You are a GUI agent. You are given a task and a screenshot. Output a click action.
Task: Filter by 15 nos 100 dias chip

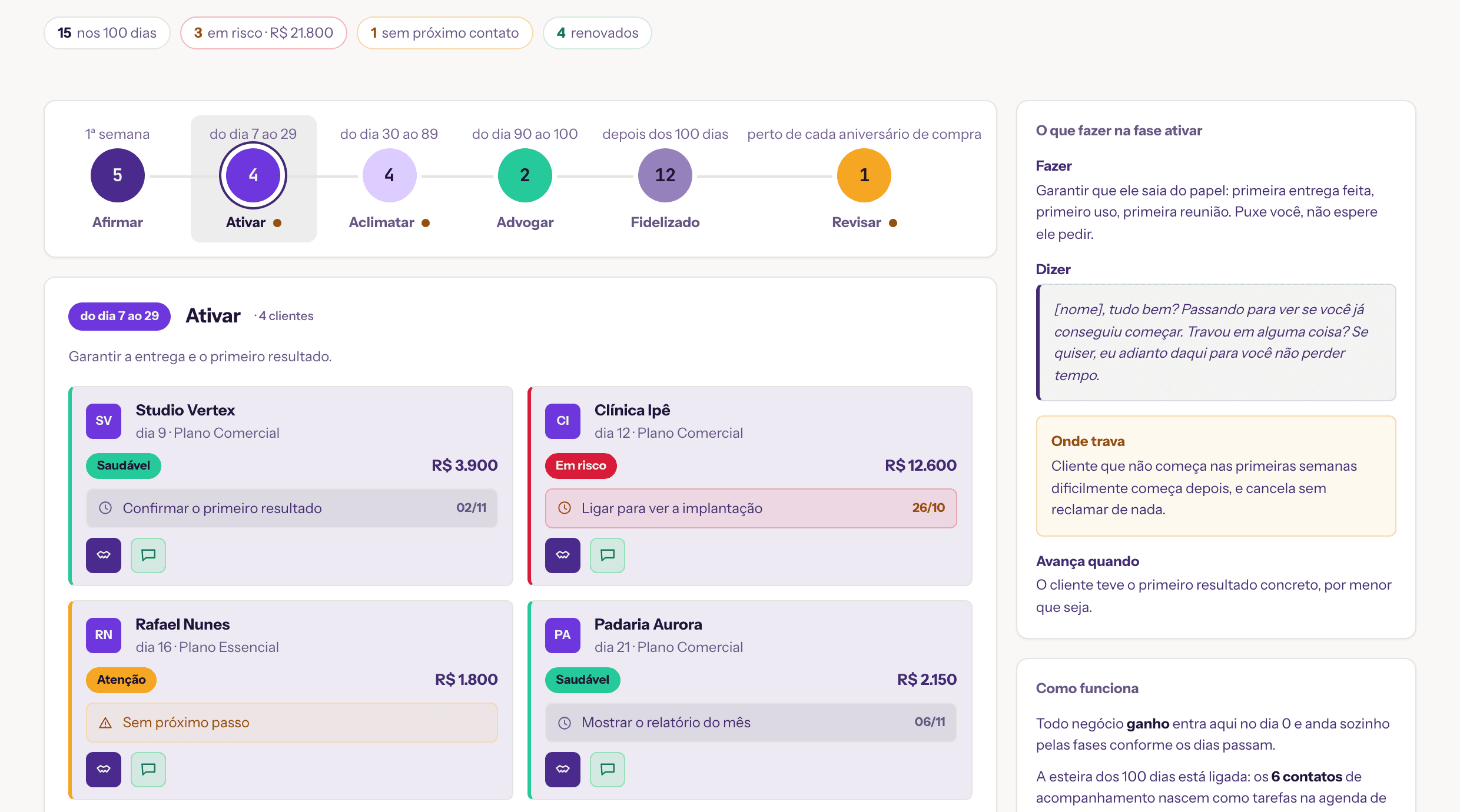[107, 33]
